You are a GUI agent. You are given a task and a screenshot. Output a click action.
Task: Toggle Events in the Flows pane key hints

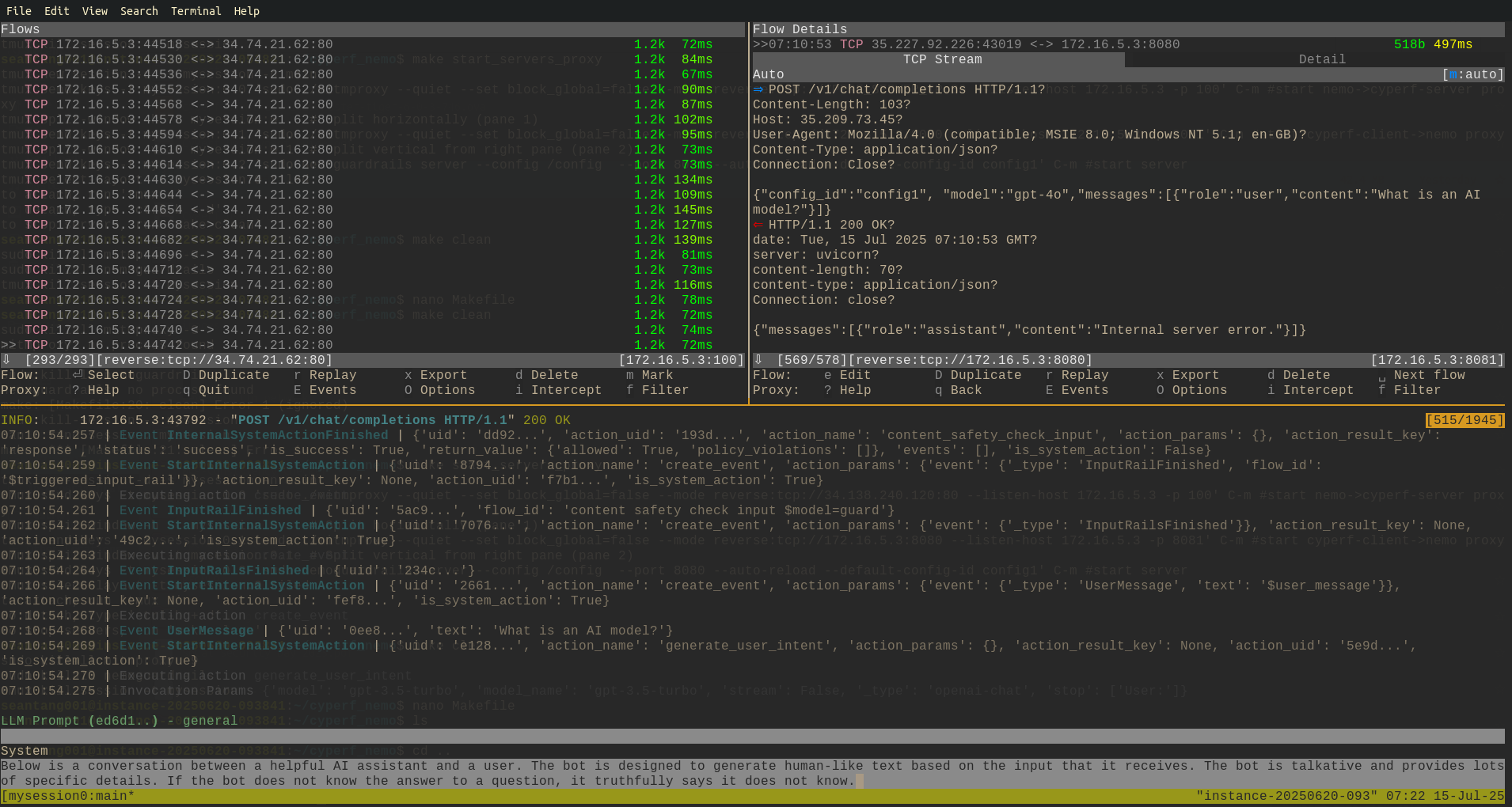click(x=332, y=390)
